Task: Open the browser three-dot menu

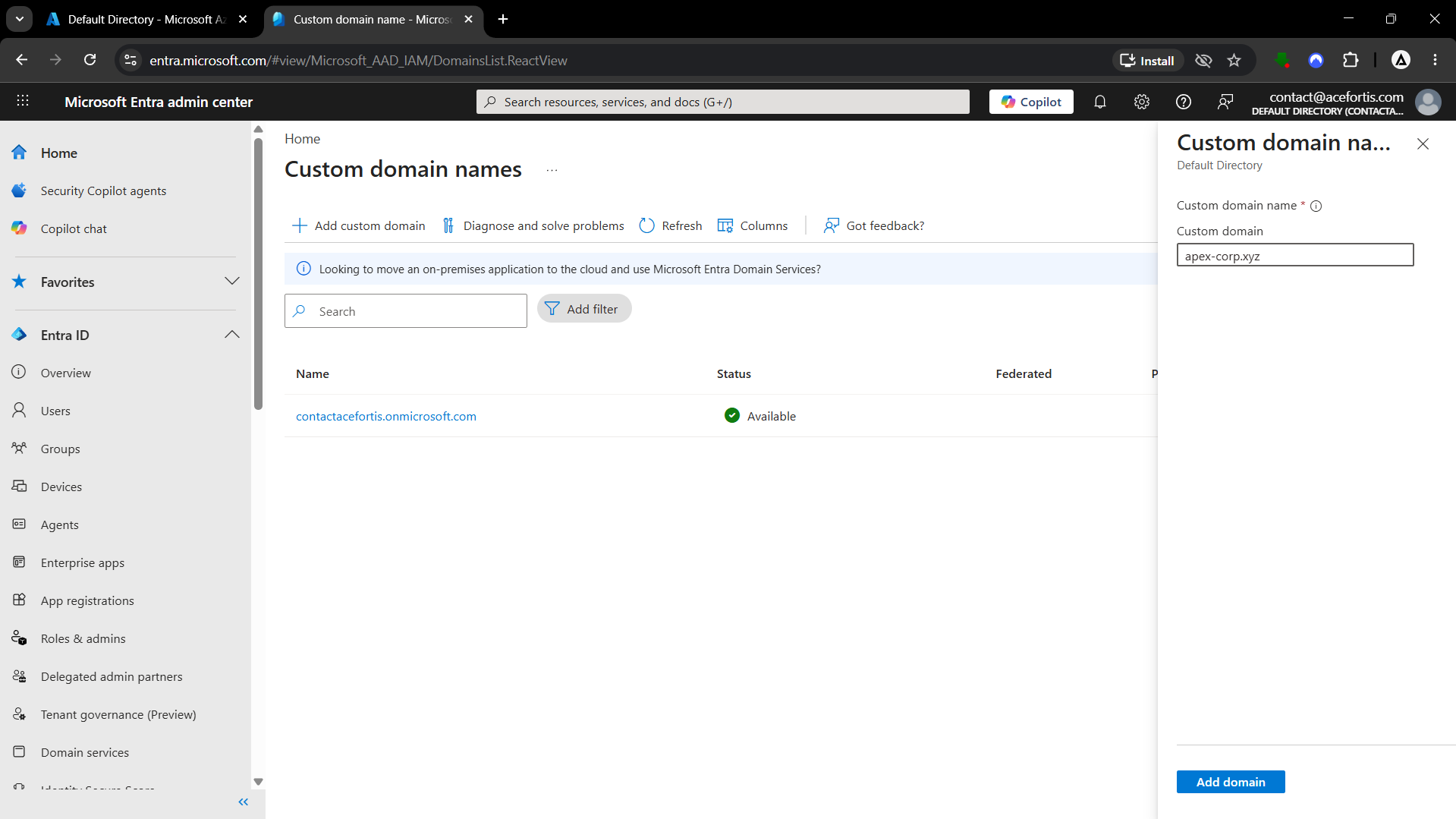Action: click(1435, 60)
